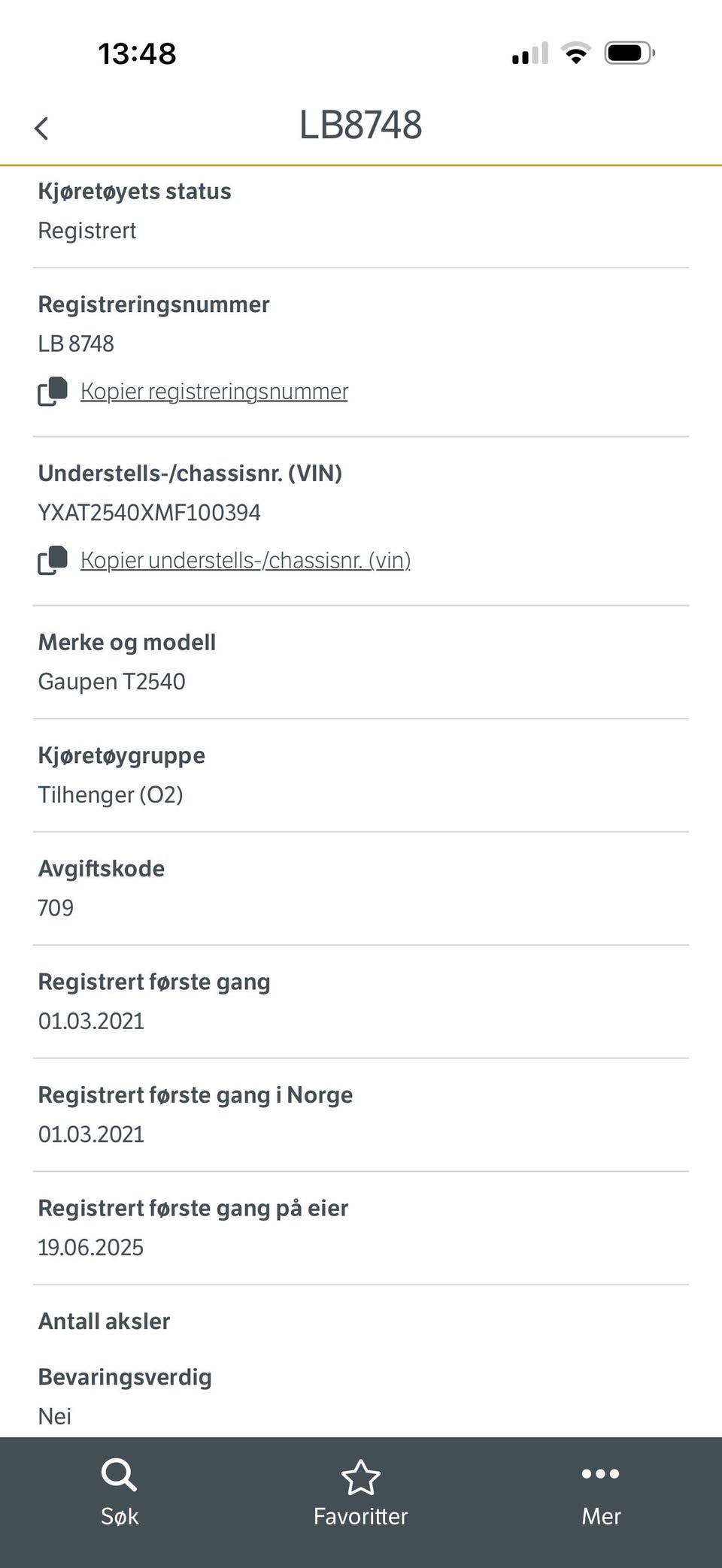722x1568 pixels.
Task: Tap the Avgiftskode value 709
Action: tap(56, 908)
